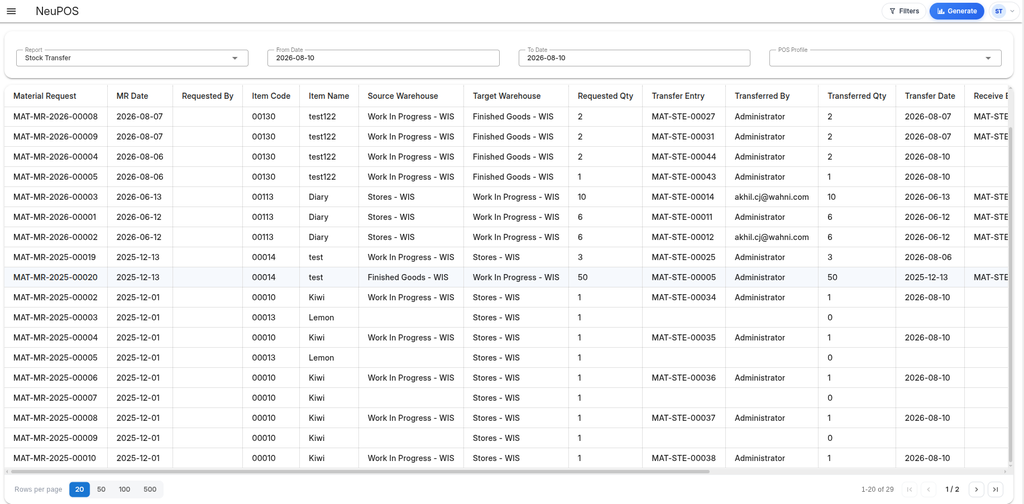Click transfer entry MAT-STE-00038
The image size is (1024, 504).
[683, 458]
